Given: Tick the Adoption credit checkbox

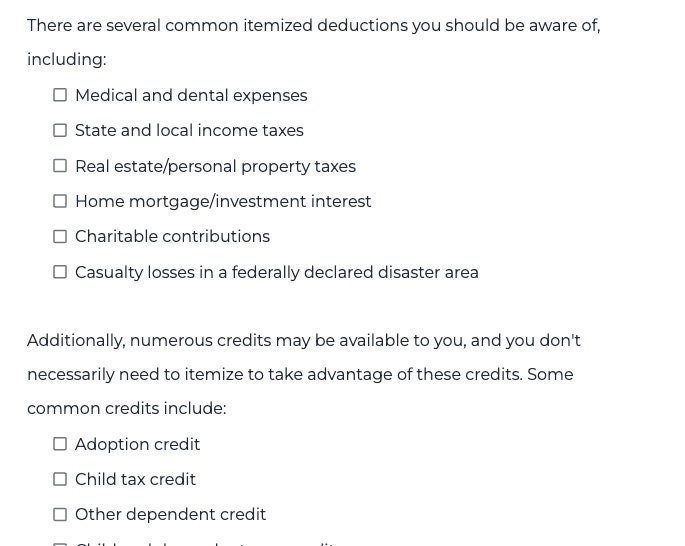Looking at the screenshot, I should [60, 444].
